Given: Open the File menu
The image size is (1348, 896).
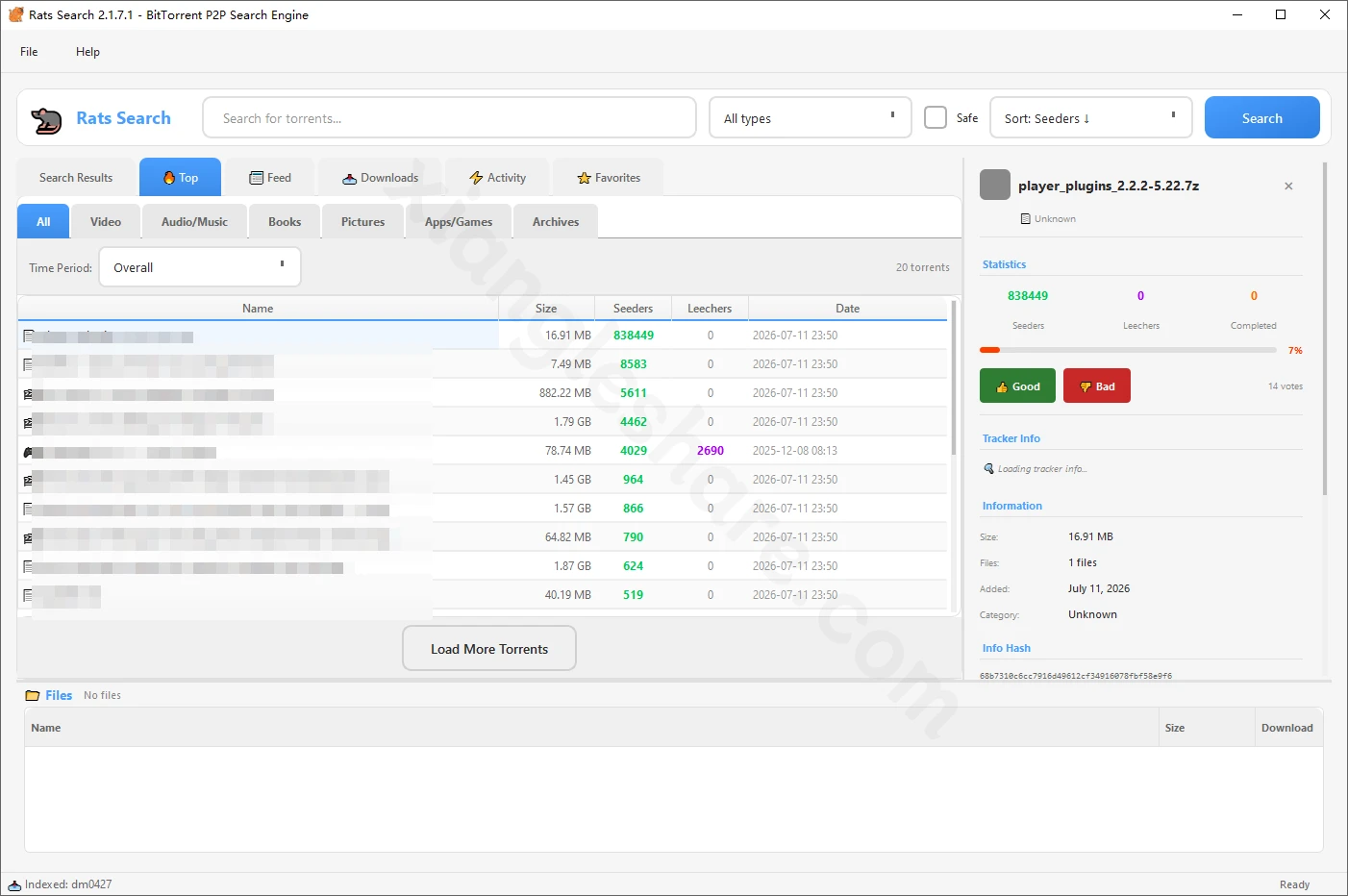Looking at the screenshot, I should coord(29,52).
